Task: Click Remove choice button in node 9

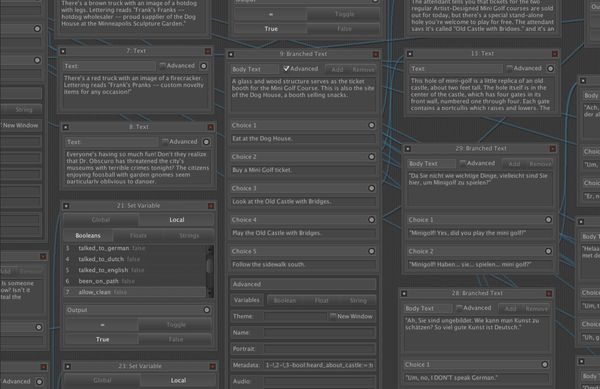Action: coord(363,70)
